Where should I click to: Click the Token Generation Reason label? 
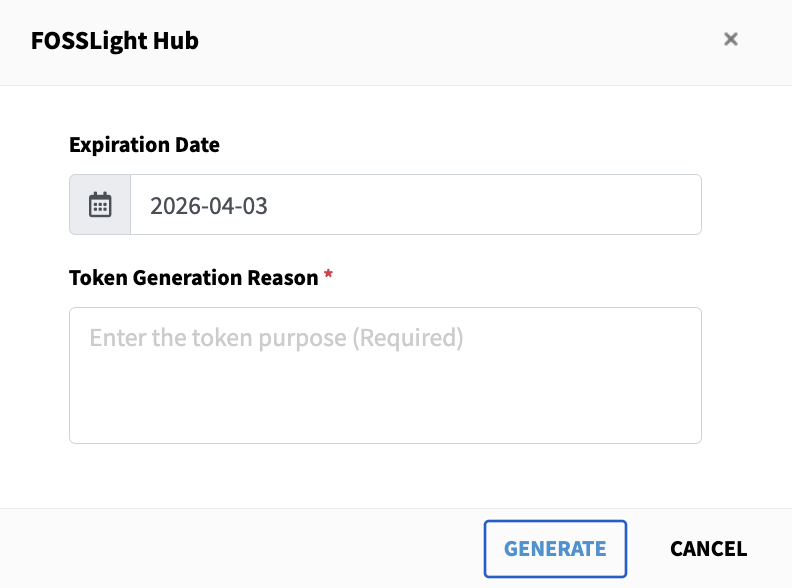pos(193,278)
